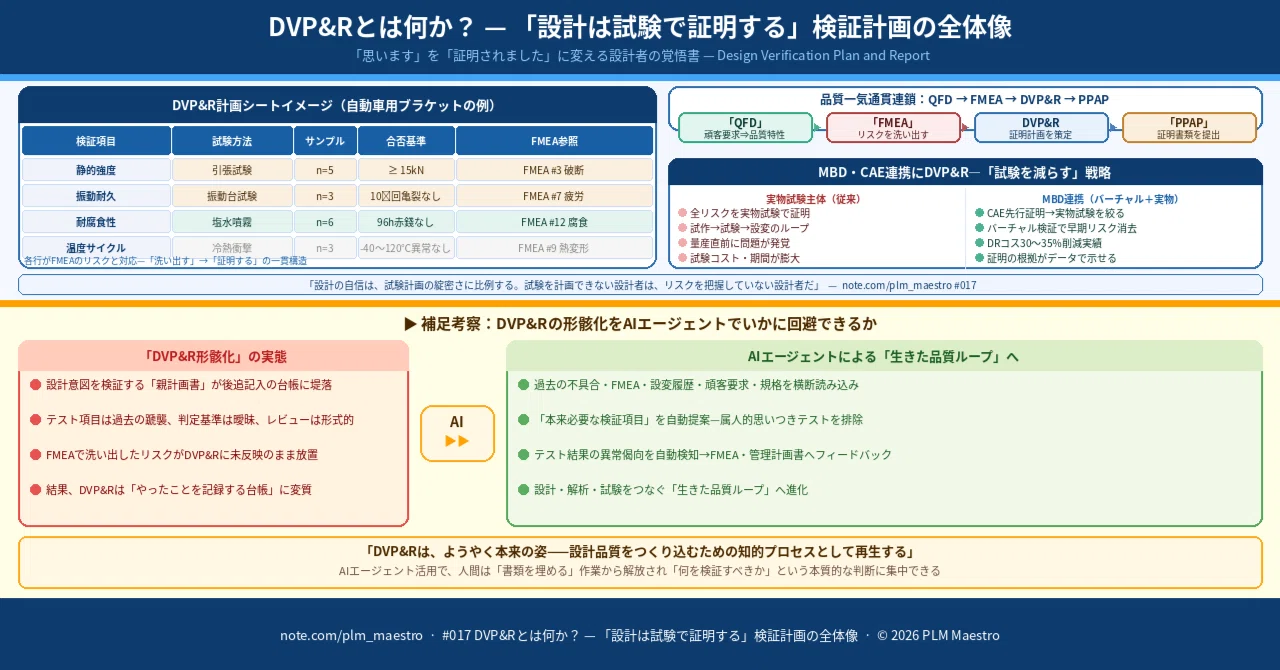Click the 合否基準 column header

(x=406, y=141)
